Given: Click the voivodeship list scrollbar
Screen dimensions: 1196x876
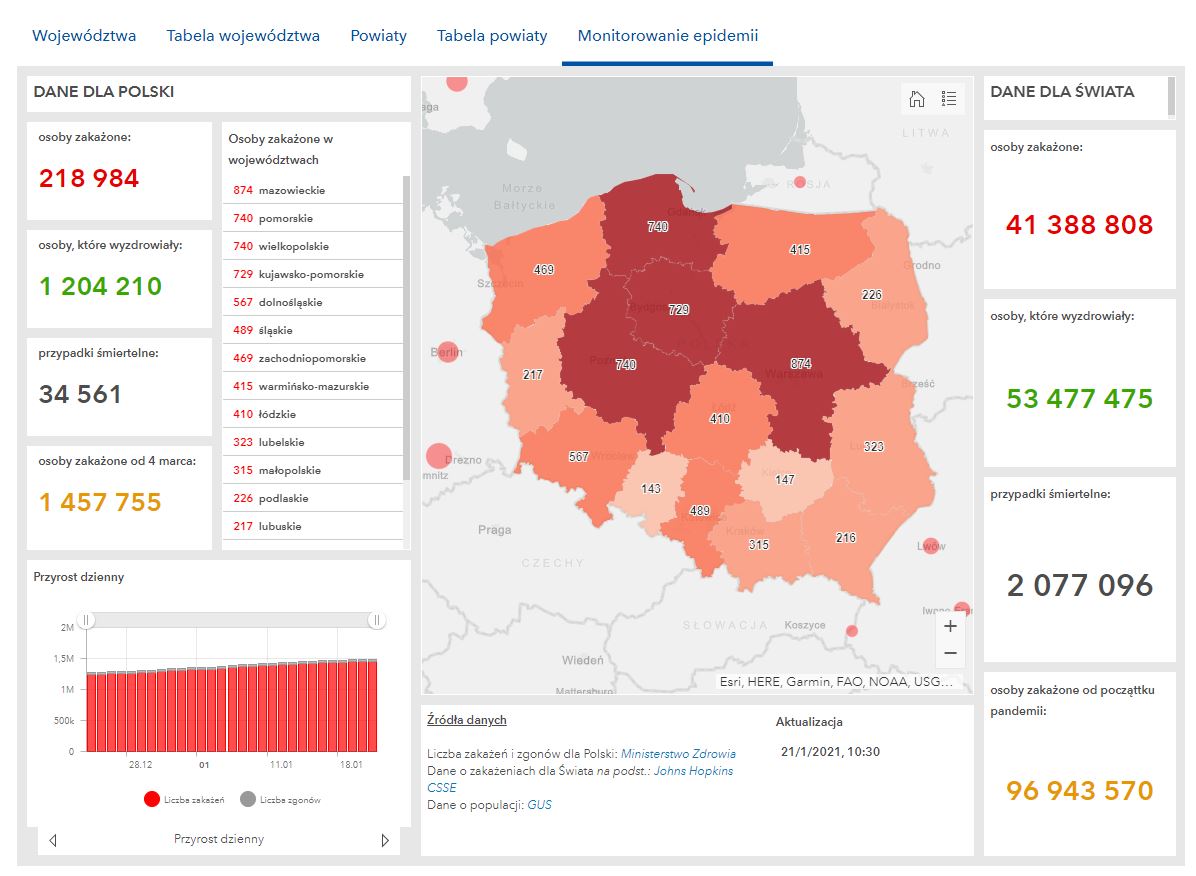Looking at the screenshot, I should click(x=406, y=330).
